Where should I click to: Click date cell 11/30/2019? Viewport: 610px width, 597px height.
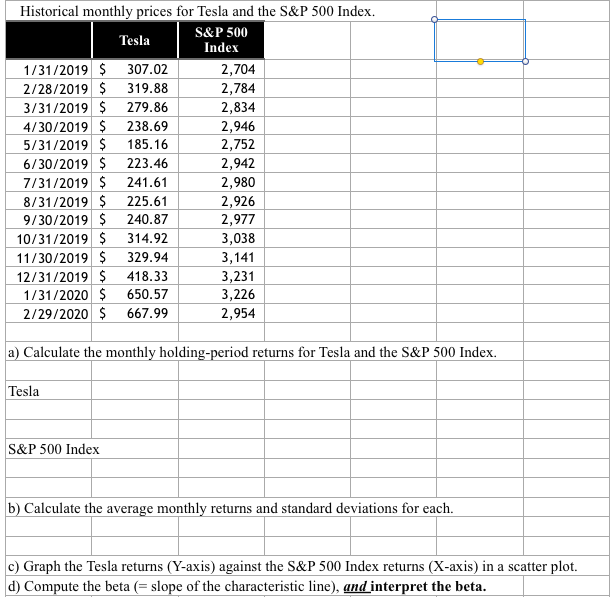coord(49,257)
